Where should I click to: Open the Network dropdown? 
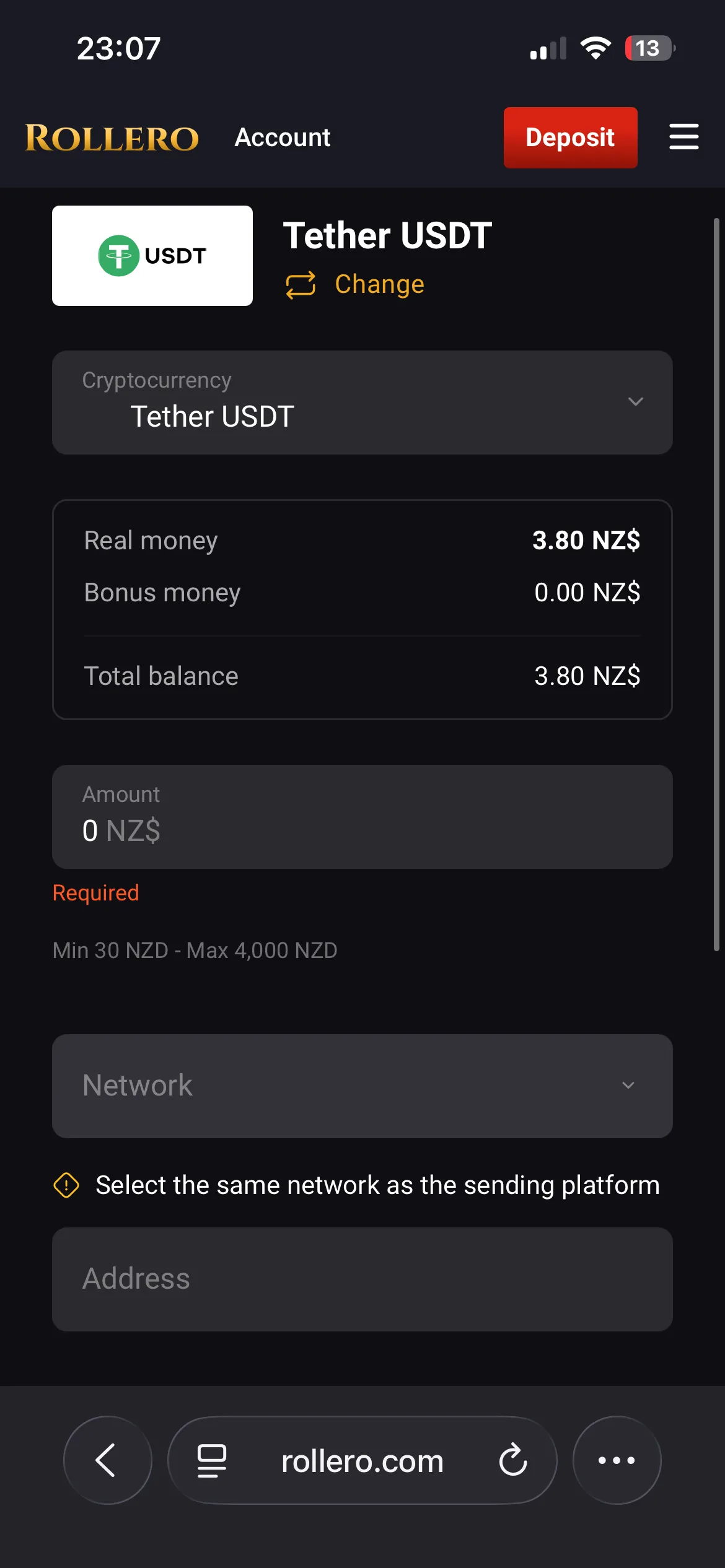tap(362, 1086)
